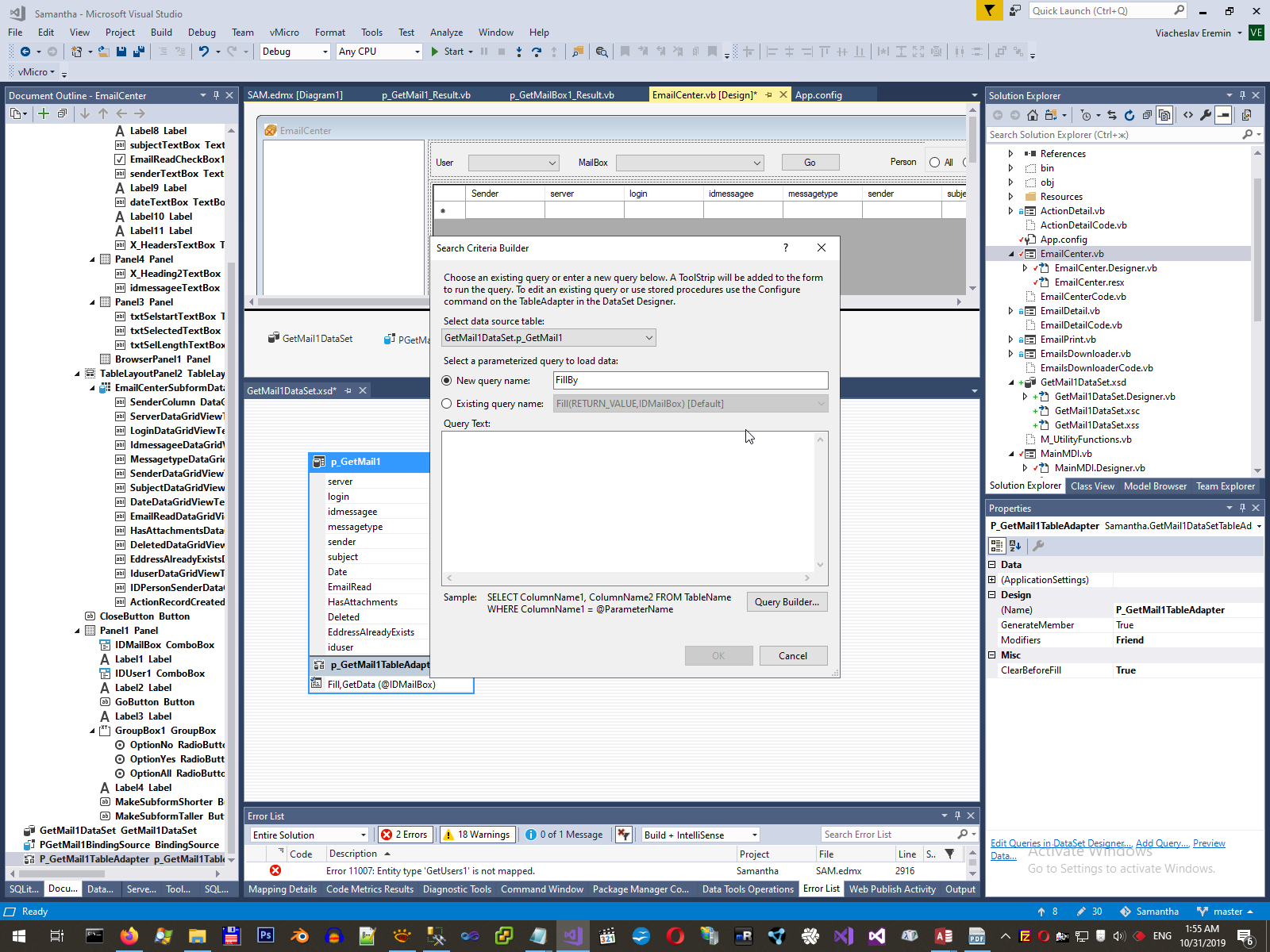The image size is (1270, 952).
Task: Open Properties wrench in Solution Explorer toolbar
Action: point(1206,115)
